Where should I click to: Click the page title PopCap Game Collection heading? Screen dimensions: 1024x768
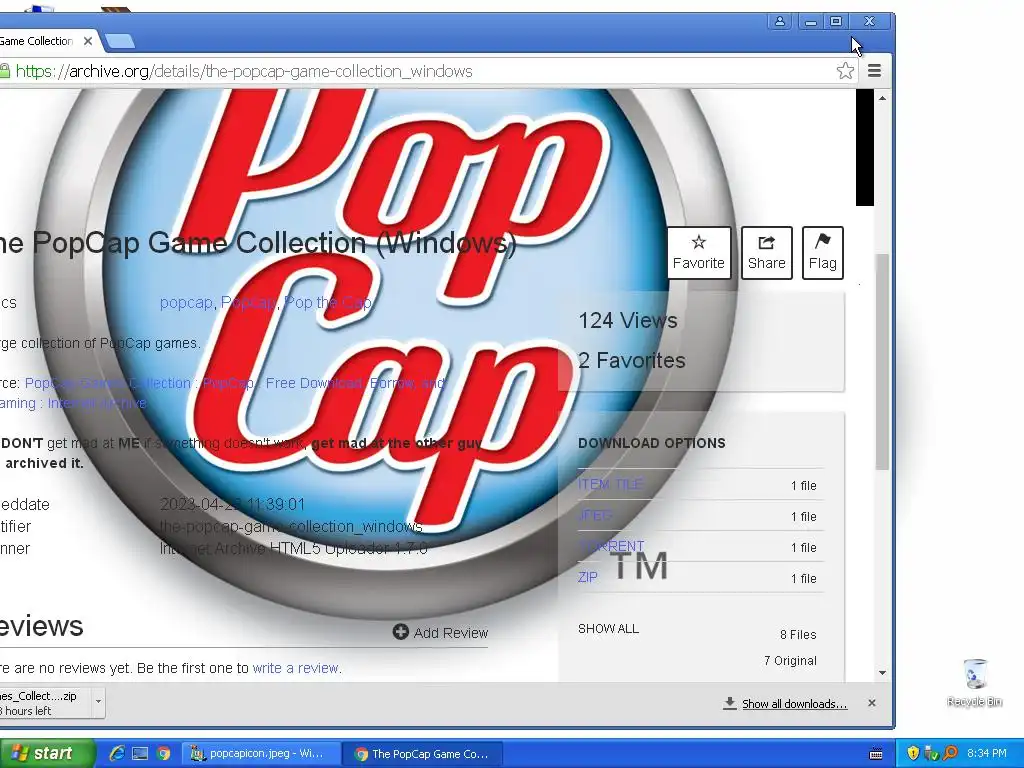[258, 243]
